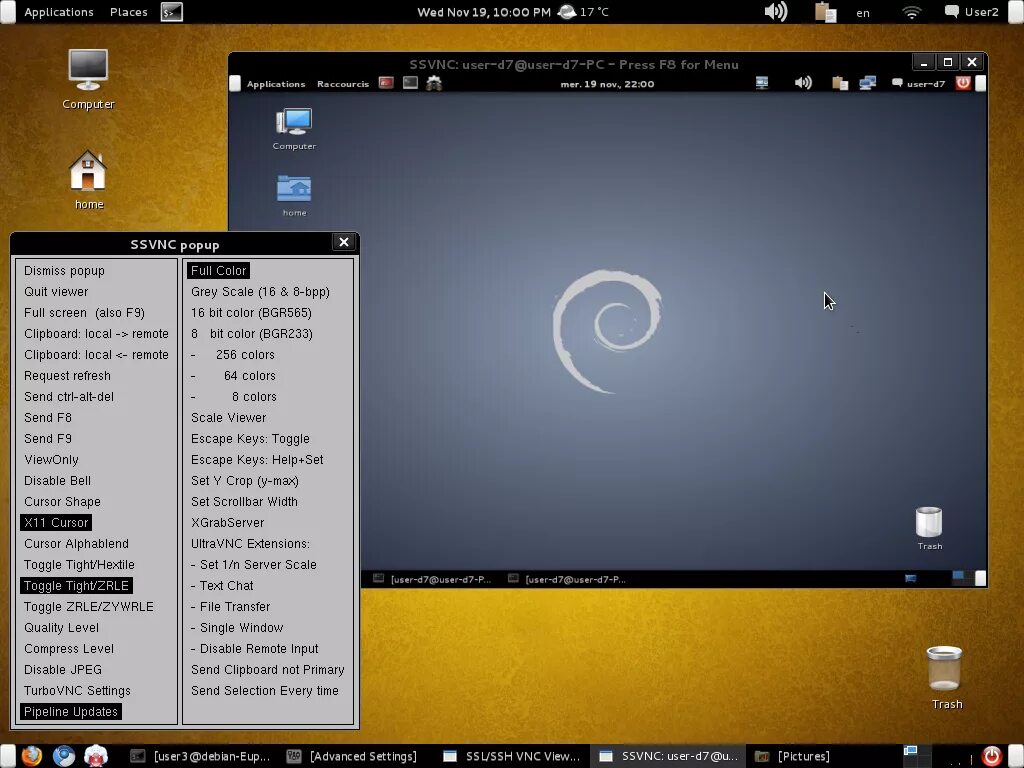
Task: Open the local home folder desktop icon
Action: click(x=89, y=180)
